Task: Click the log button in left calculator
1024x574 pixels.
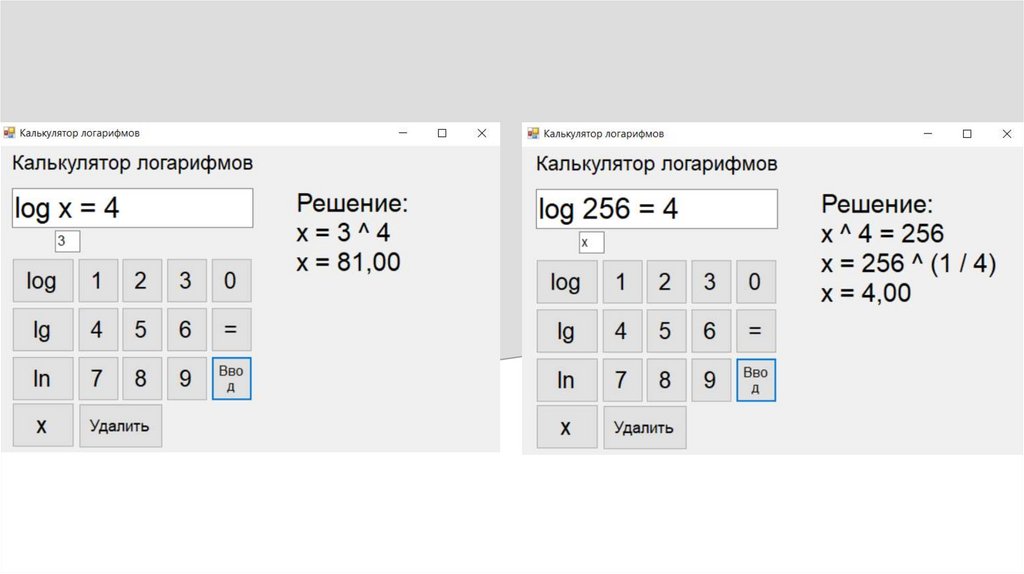Action: coord(42,282)
